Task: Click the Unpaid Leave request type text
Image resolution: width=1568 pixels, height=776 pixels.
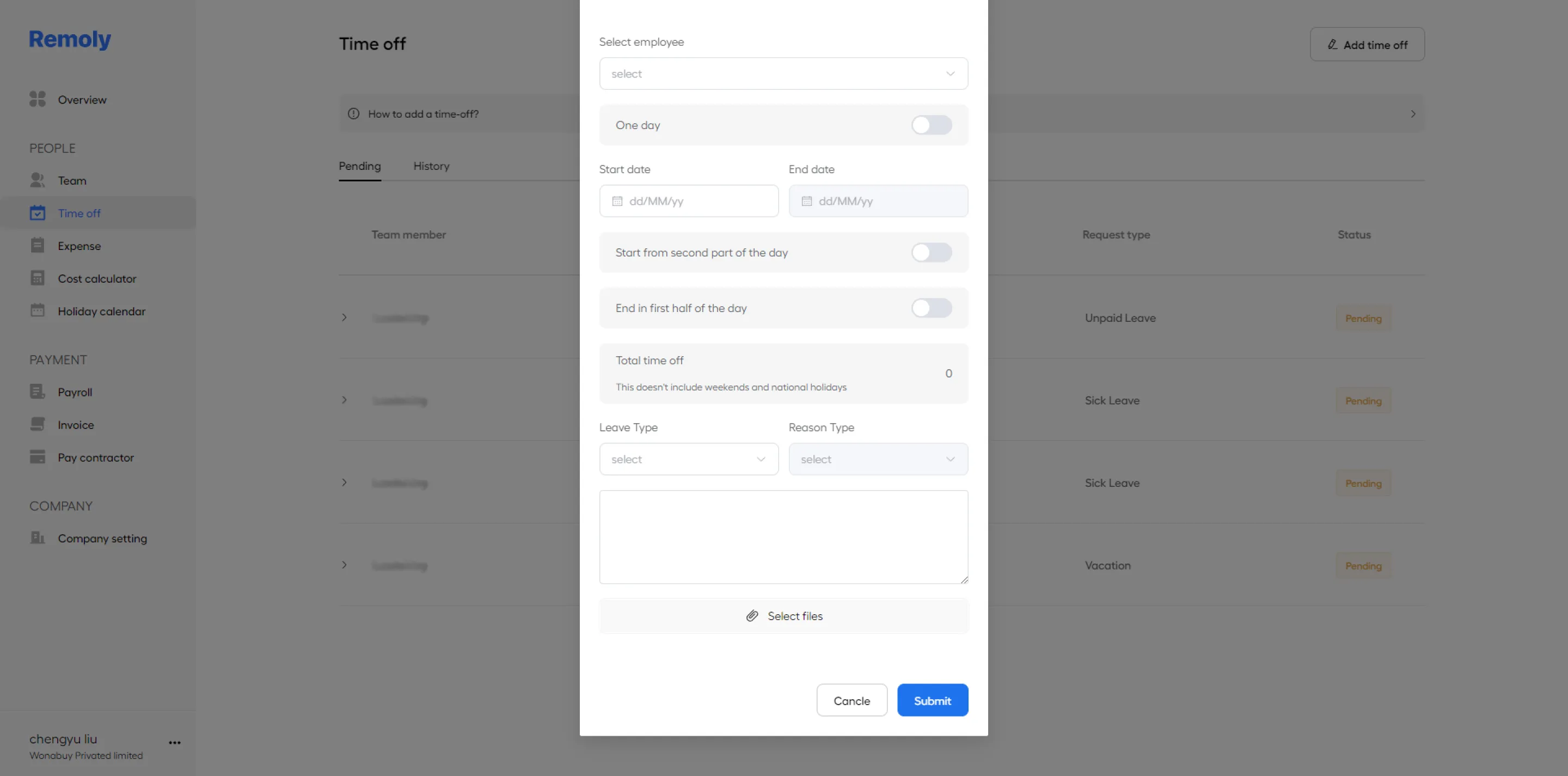Action: 1120,317
